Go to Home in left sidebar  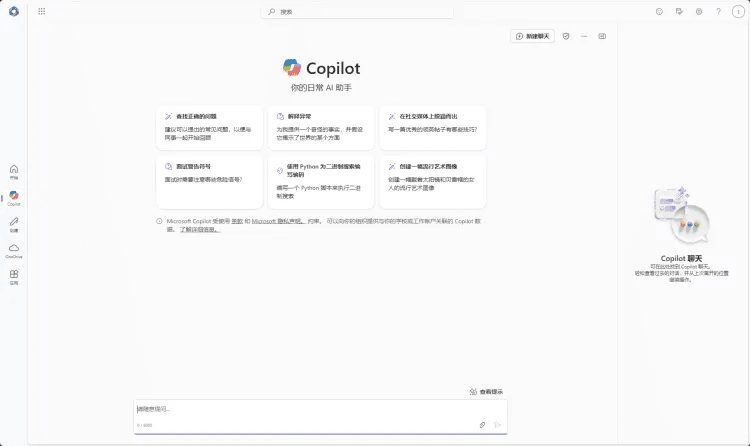point(14,172)
